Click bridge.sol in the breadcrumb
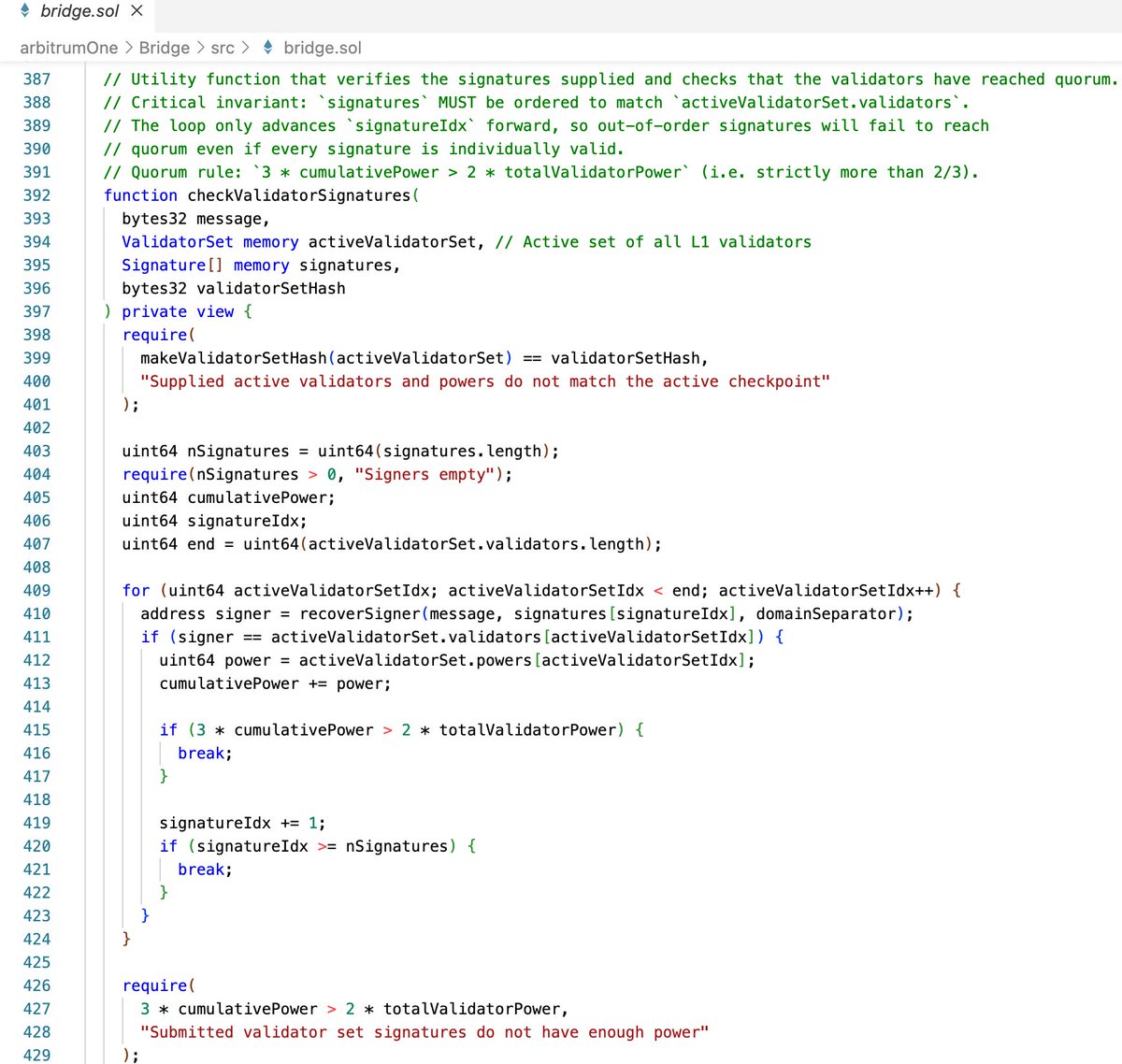The height and width of the screenshot is (1064, 1122). [x=323, y=48]
